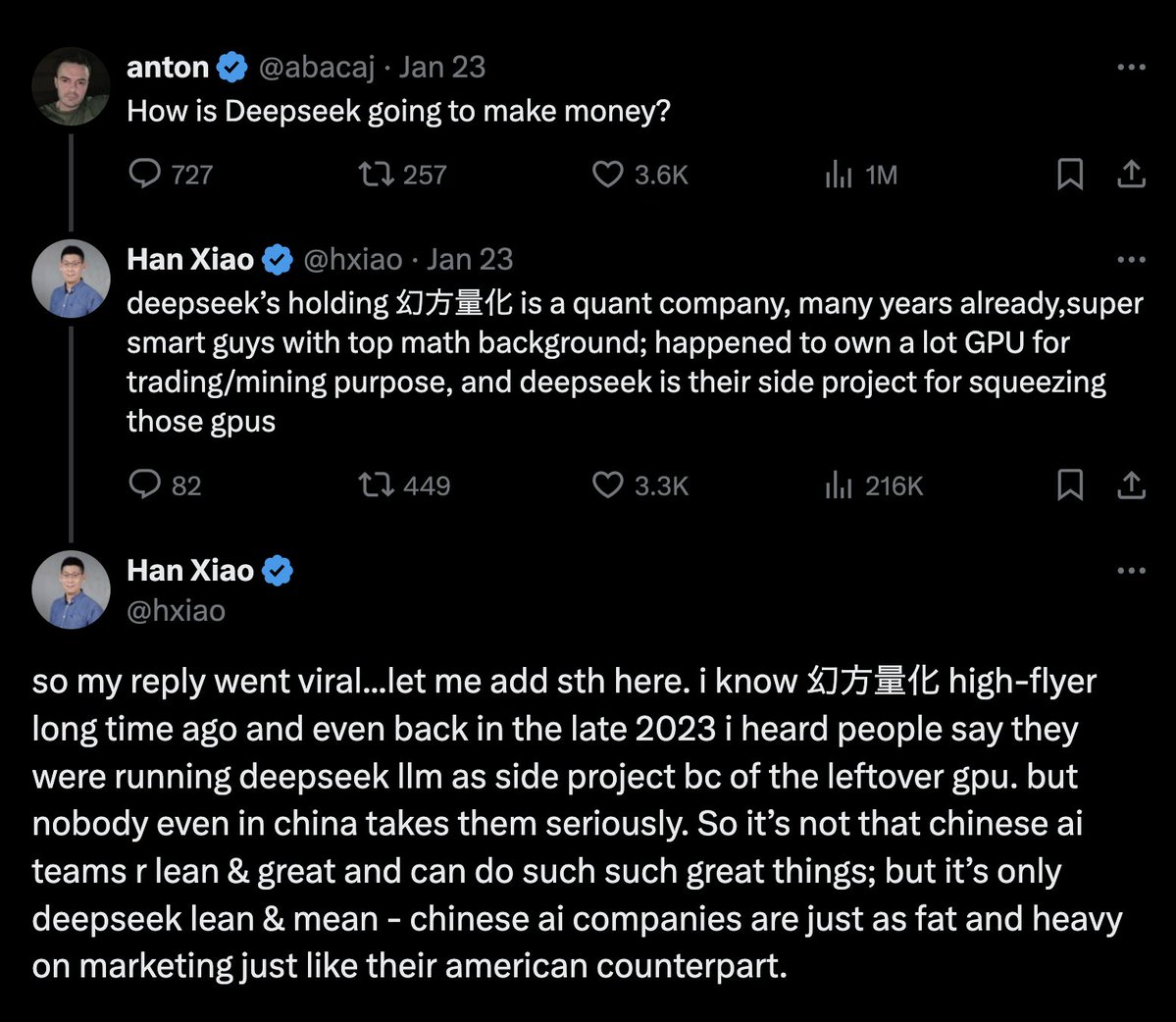View analytics for anton's 1M-view tweet
The image size is (1176, 1022).
tap(839, 175)
